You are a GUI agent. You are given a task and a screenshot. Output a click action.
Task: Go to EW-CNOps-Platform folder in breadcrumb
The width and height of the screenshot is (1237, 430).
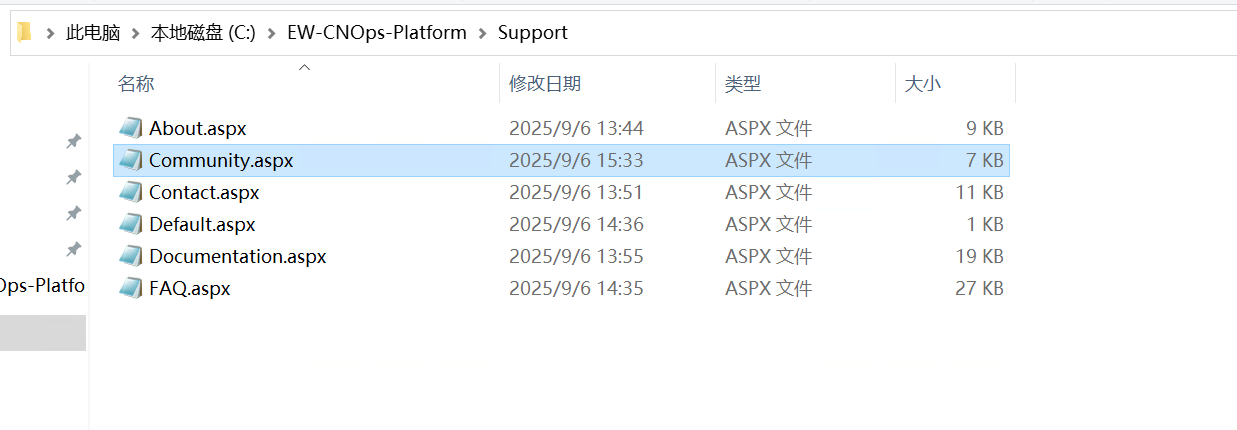coord(376,33)
